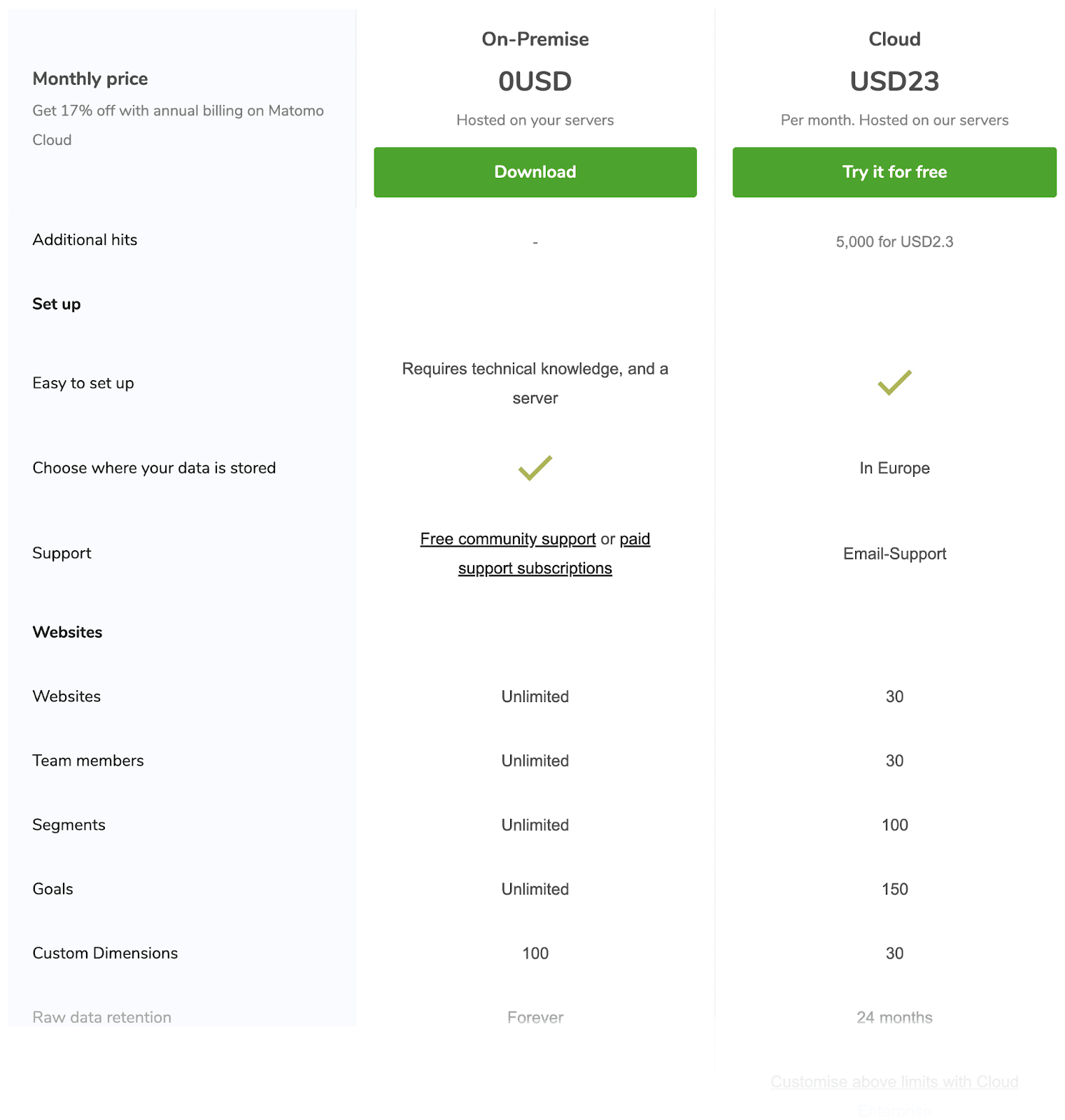This screenshot has height=1120, width=1065.
Task: Select the green checkmark under Cloud's Easy to set up
Action: click(x=894, y=382)
